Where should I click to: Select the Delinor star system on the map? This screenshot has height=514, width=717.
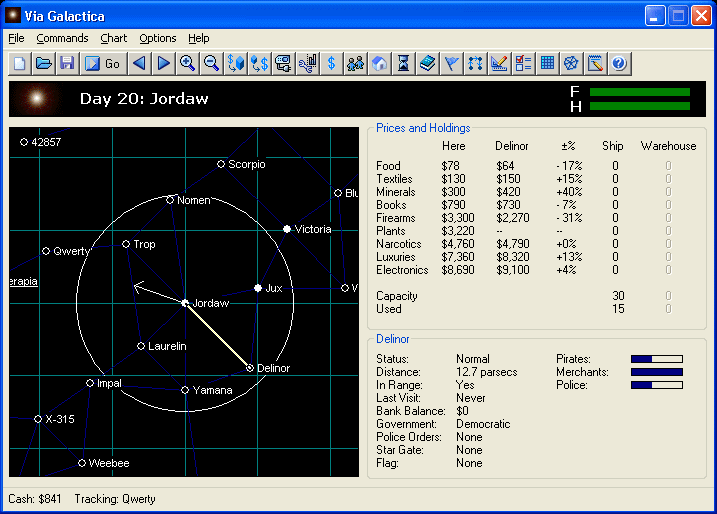point(250,368)
